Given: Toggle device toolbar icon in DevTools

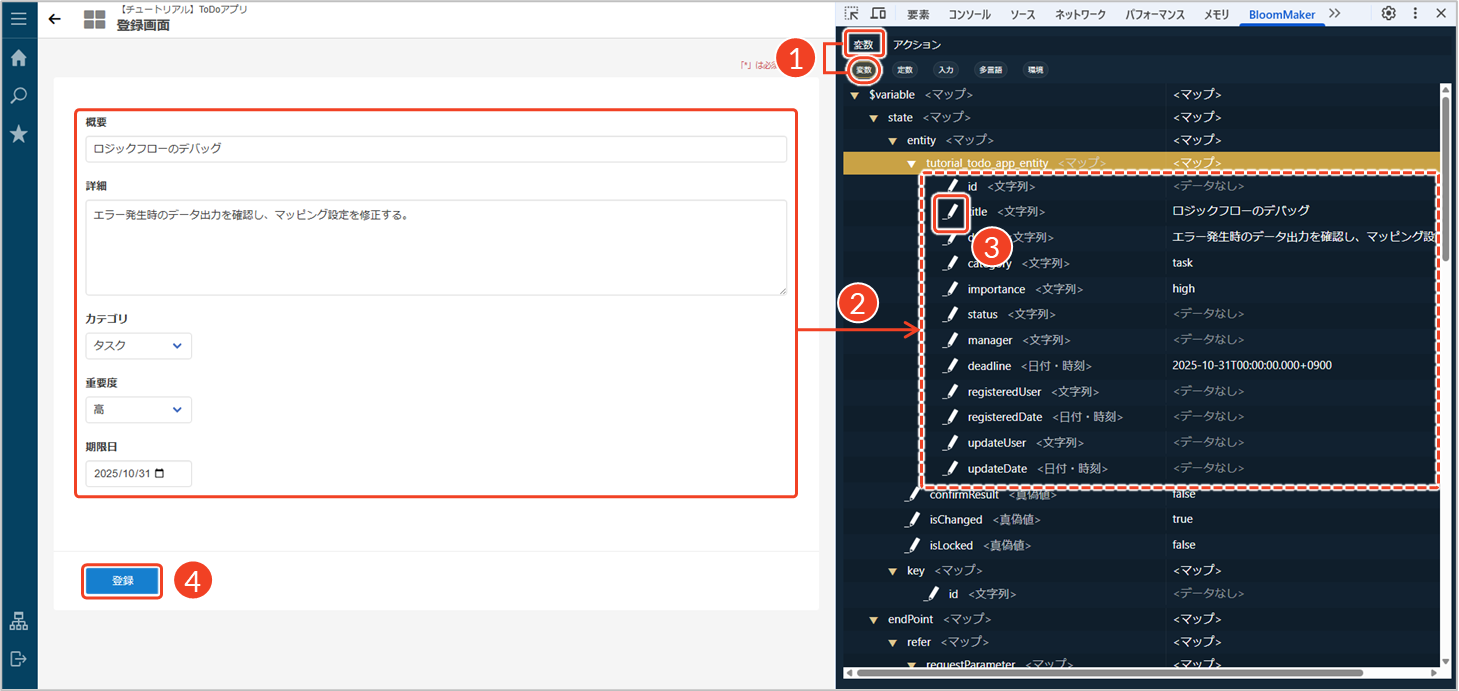Looking at the screenshot, I should coord(878,14).
